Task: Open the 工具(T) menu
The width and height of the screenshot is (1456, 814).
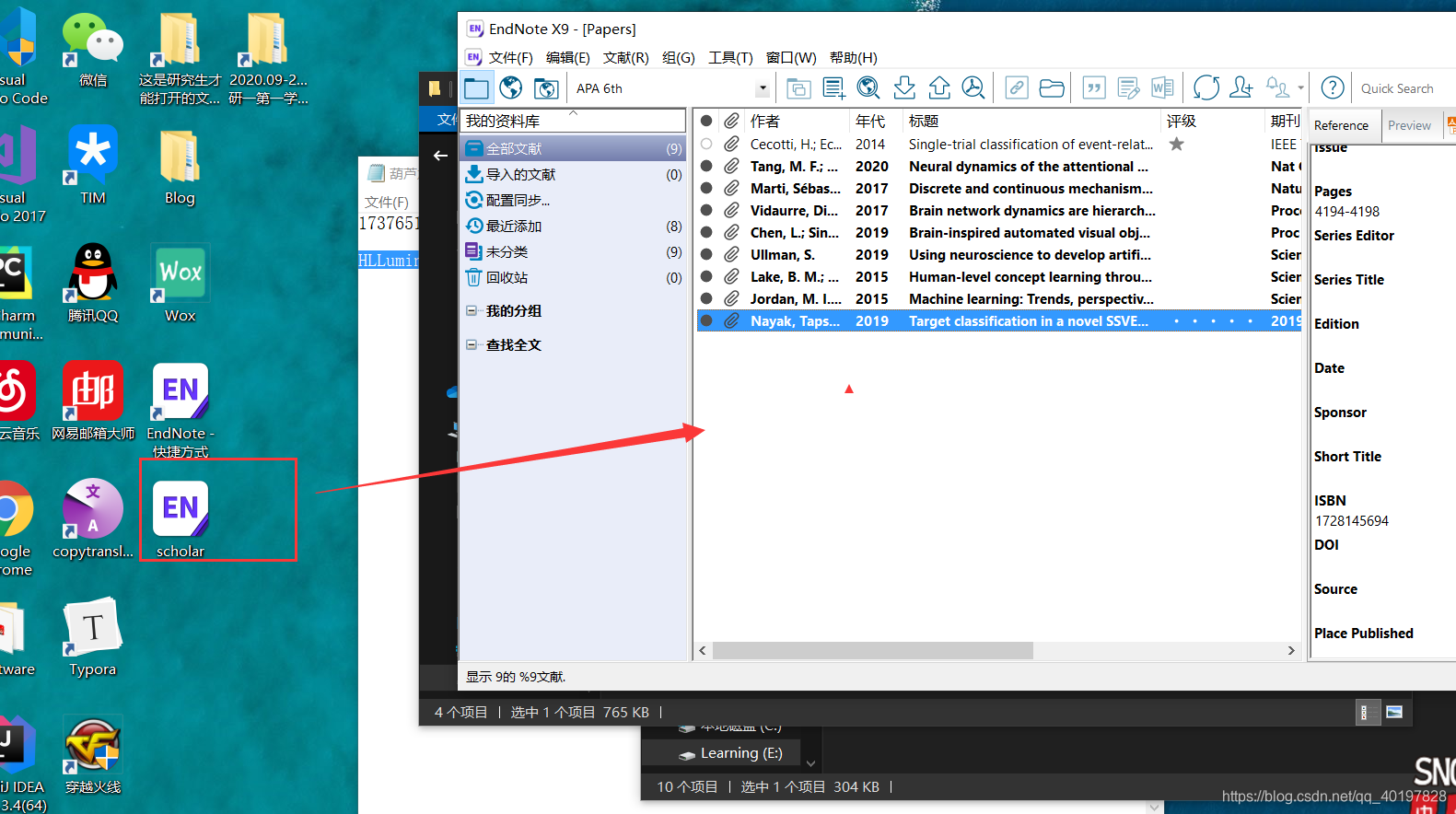Action: click(x=730, y=57)
